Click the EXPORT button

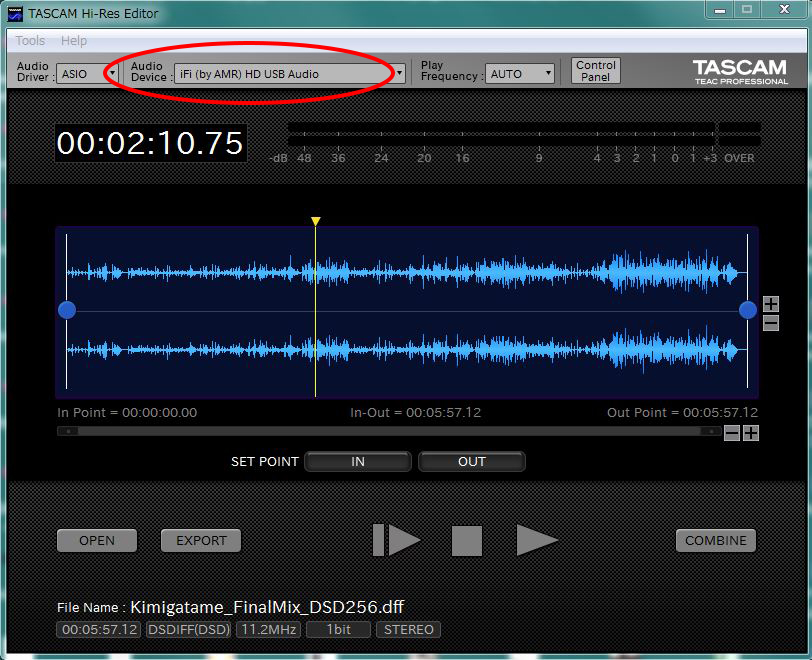coord(200,540)
